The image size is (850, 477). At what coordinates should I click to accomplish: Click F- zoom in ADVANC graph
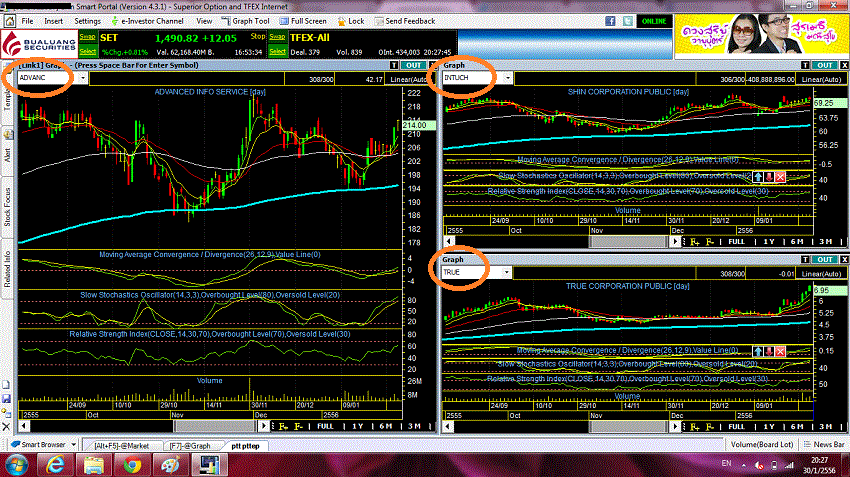point(298,427)
